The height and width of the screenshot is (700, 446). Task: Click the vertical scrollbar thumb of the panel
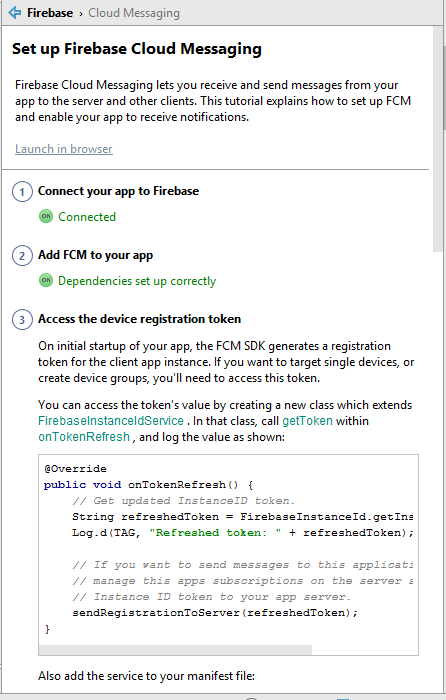coord(438,148)
